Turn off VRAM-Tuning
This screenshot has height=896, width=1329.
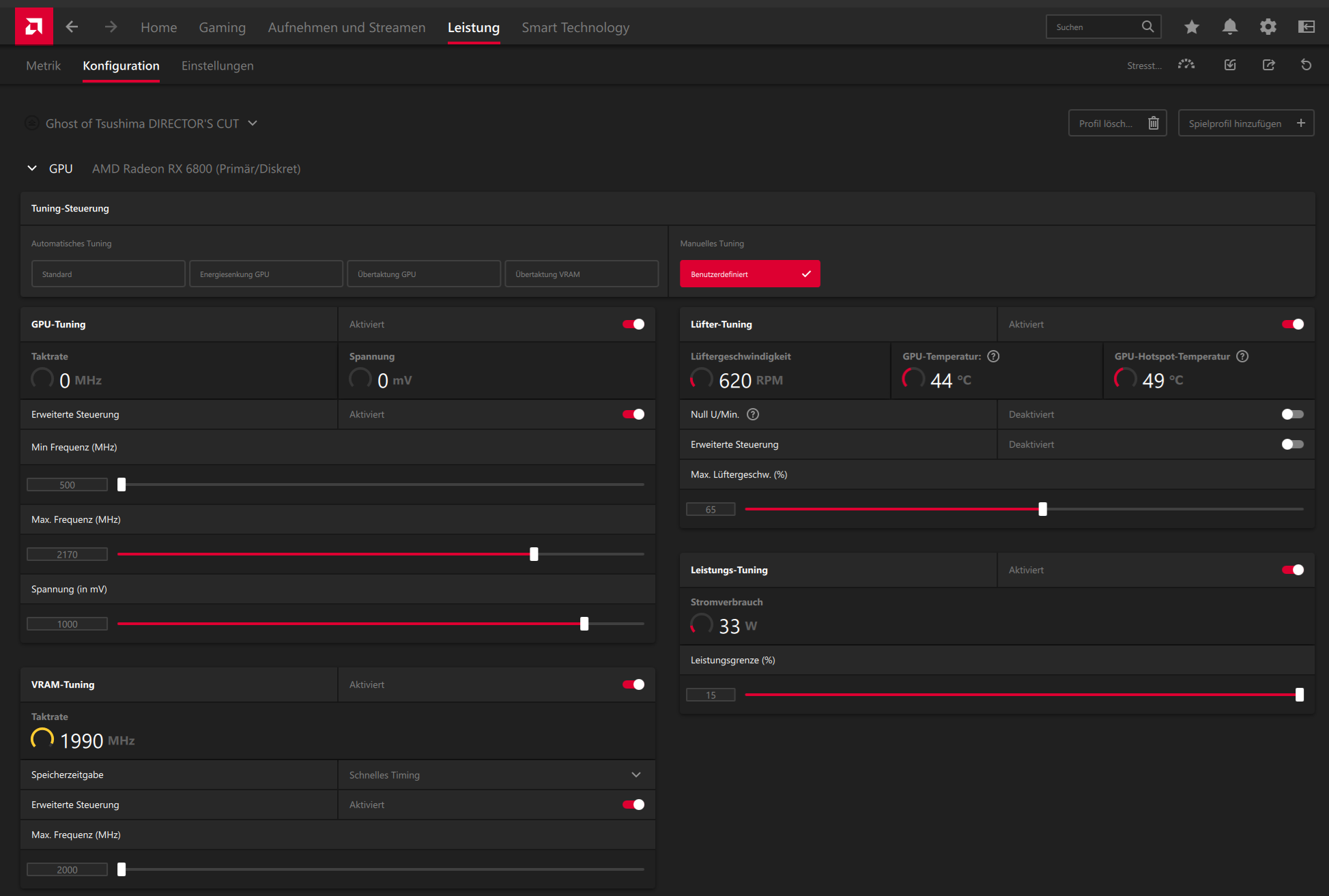pyautogui.click(x=633, y=684)
